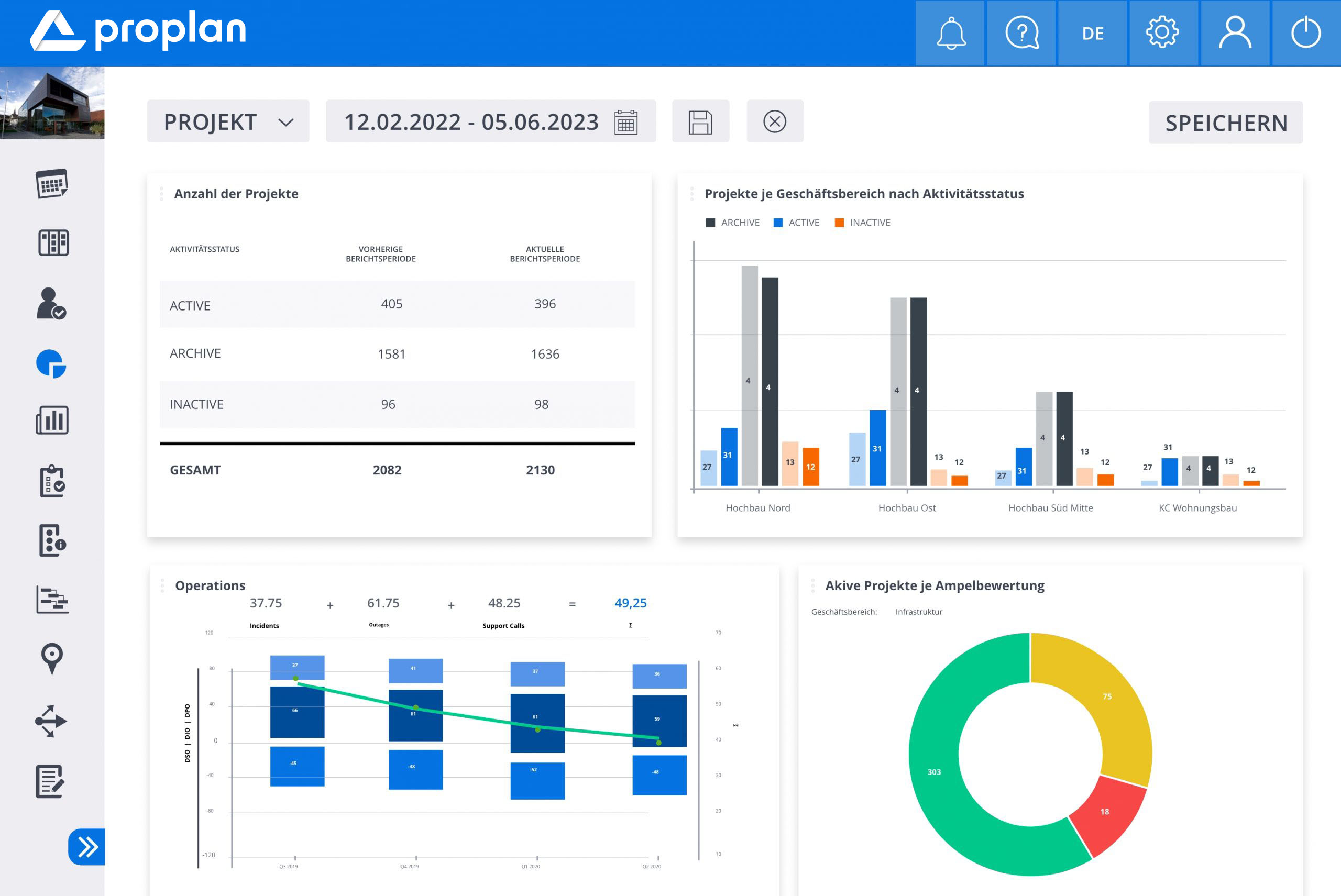Open the date range calendar picker

click(x=625, y=123)
